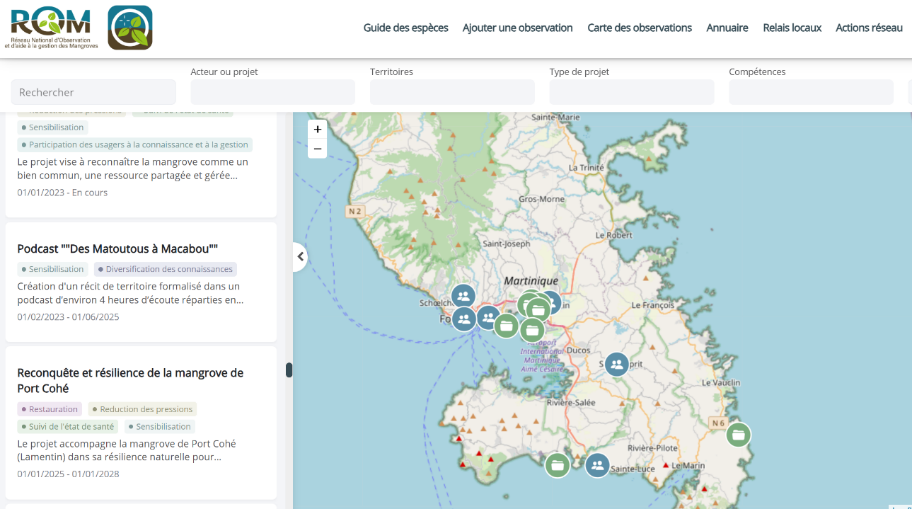
Task: Go to Carte des observations
Action: pyautogui.click(x=639, y=28)
